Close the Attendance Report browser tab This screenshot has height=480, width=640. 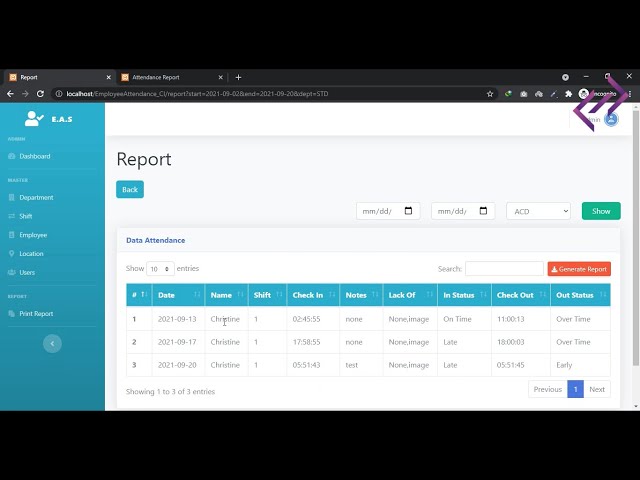[x=220, y=77]
